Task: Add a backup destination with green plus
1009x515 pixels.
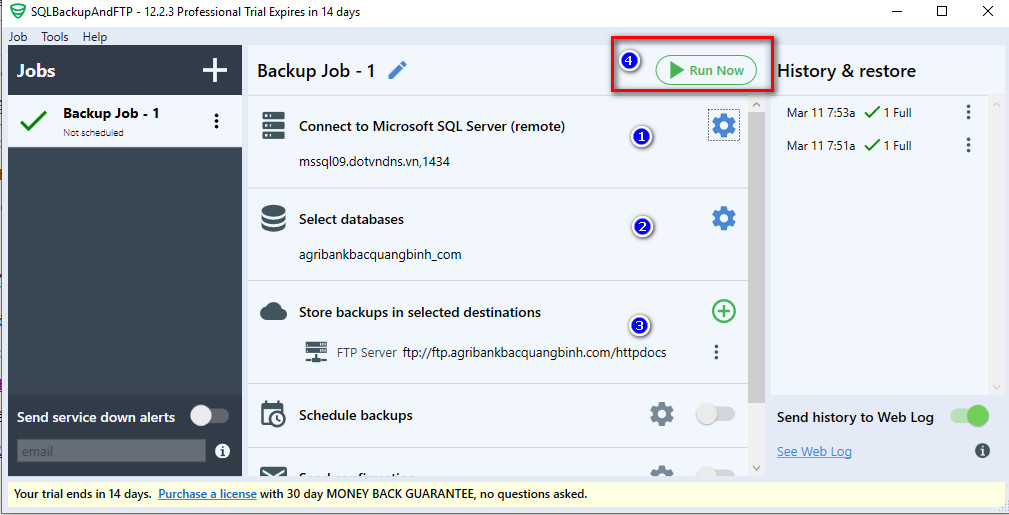Action: [x=724, y=312]
